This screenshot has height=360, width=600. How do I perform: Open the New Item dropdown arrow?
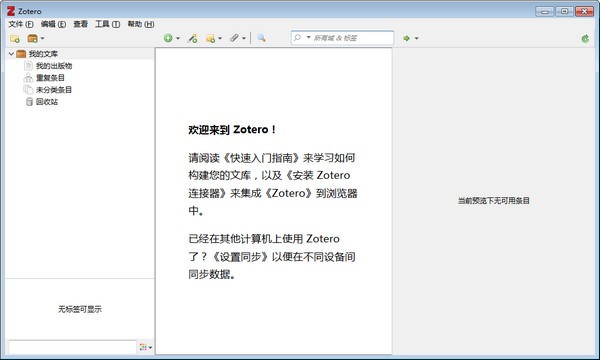[178, 38]
